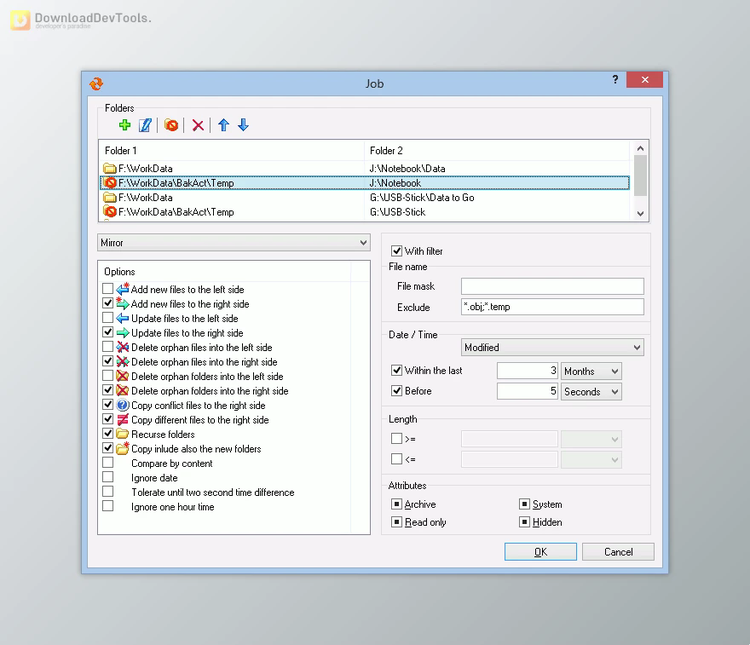
Task: Enable 'Ignore one hour time' option
Action: coord(108,506)
